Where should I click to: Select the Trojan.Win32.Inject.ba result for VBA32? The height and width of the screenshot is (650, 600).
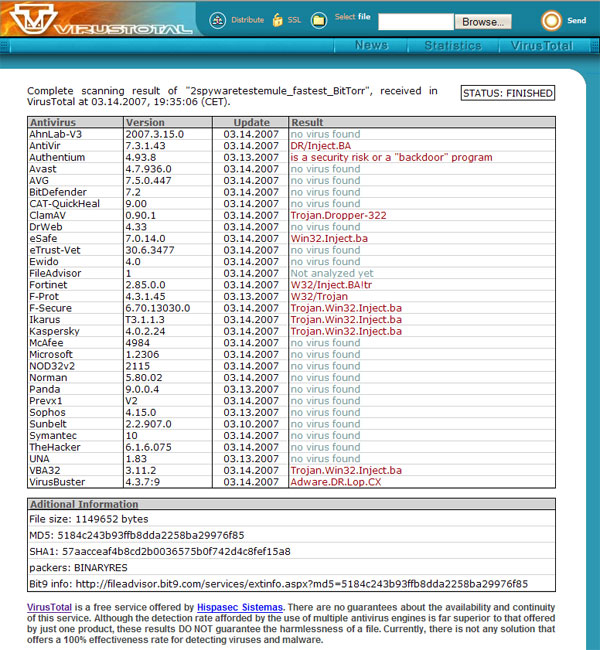click(x=346, y=471)
